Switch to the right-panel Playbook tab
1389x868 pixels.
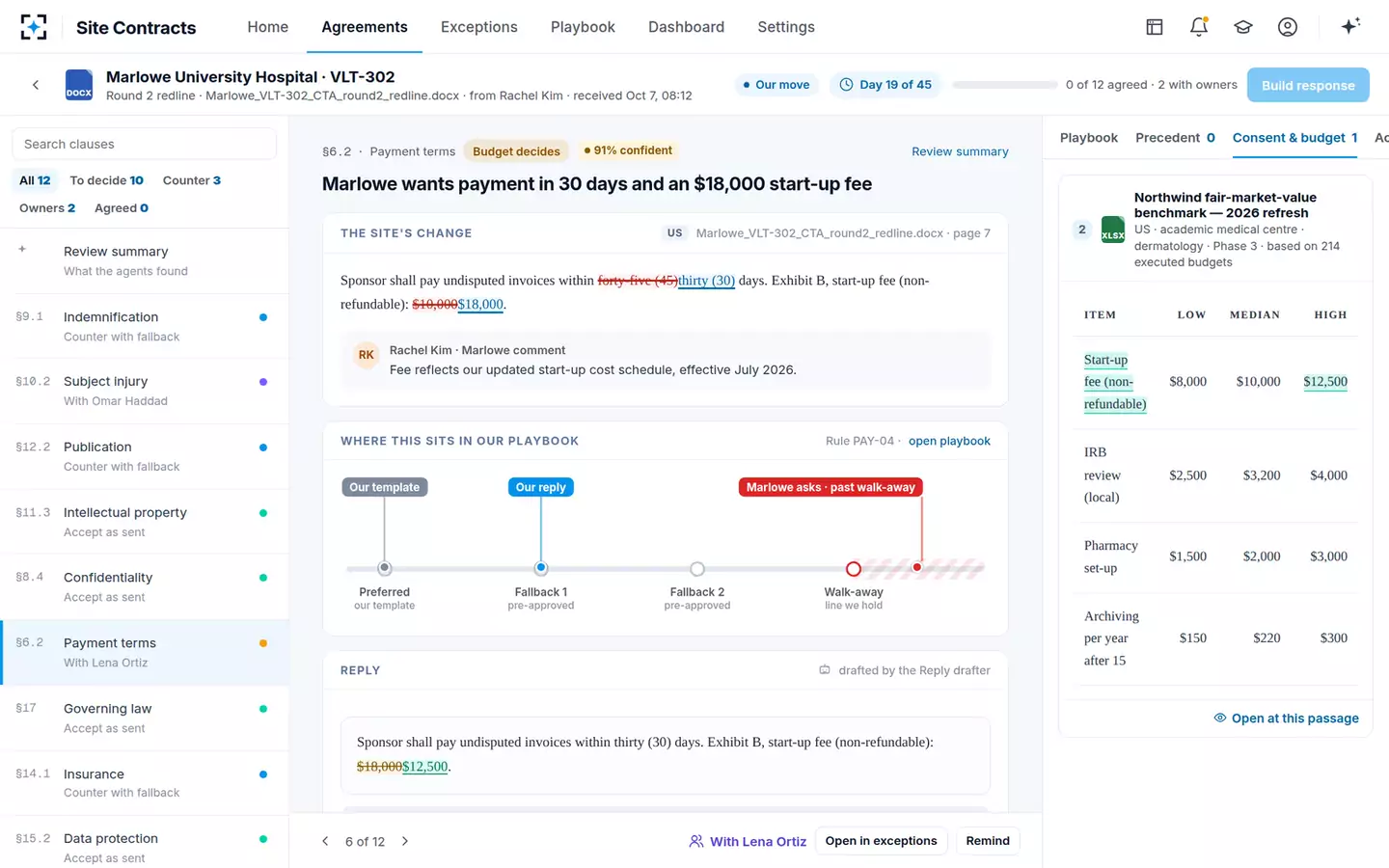[1089, 138]
